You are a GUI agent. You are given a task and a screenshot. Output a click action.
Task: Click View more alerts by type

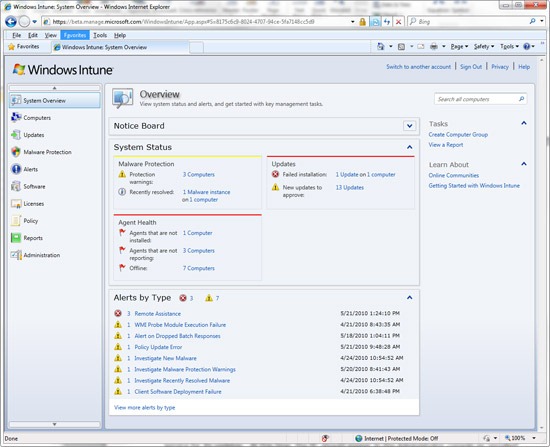(x=145, y=407)
